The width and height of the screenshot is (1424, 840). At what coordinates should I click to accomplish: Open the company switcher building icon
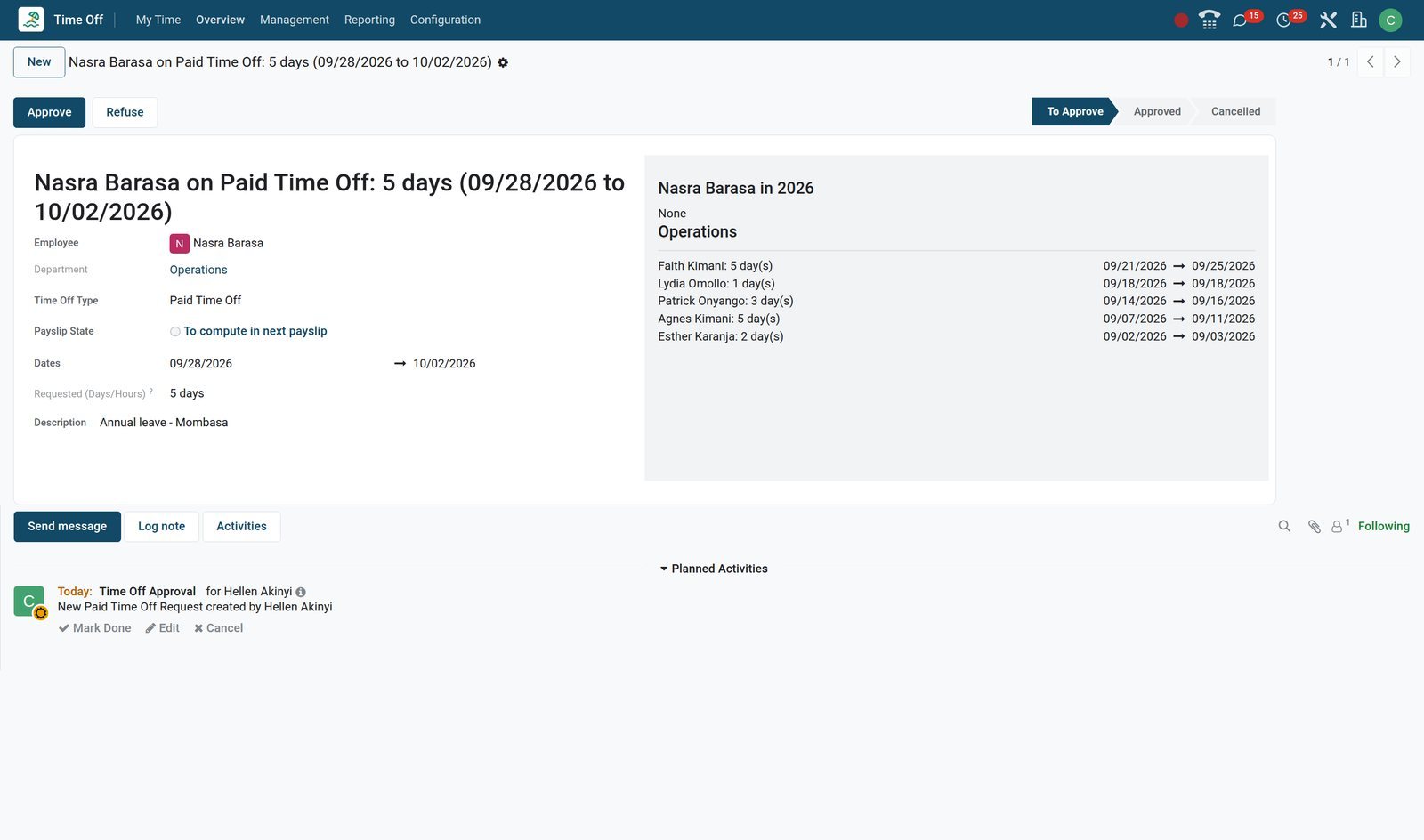point(1359,20)
